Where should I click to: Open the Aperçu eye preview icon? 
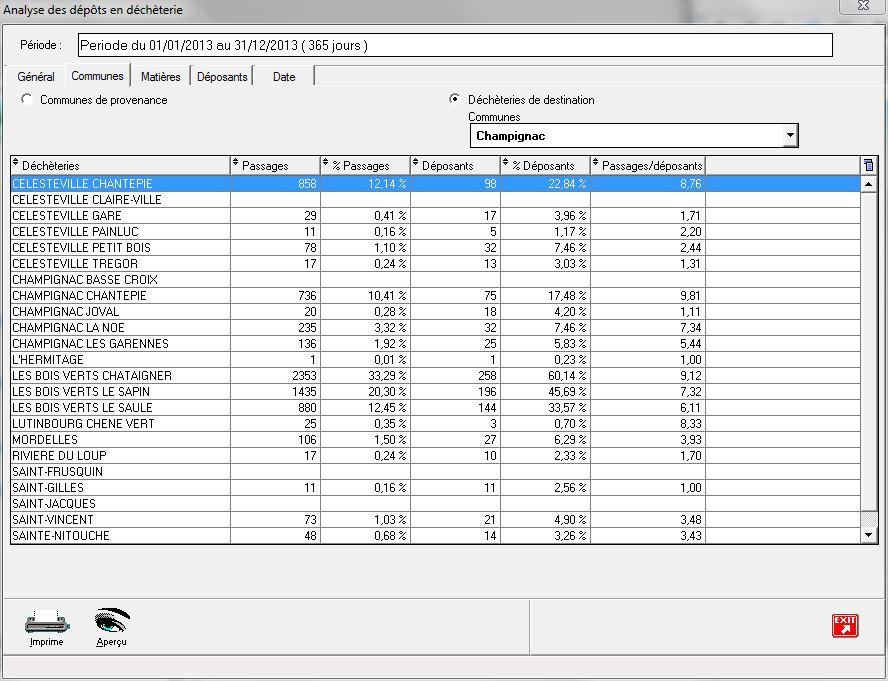tap(112, 622)
